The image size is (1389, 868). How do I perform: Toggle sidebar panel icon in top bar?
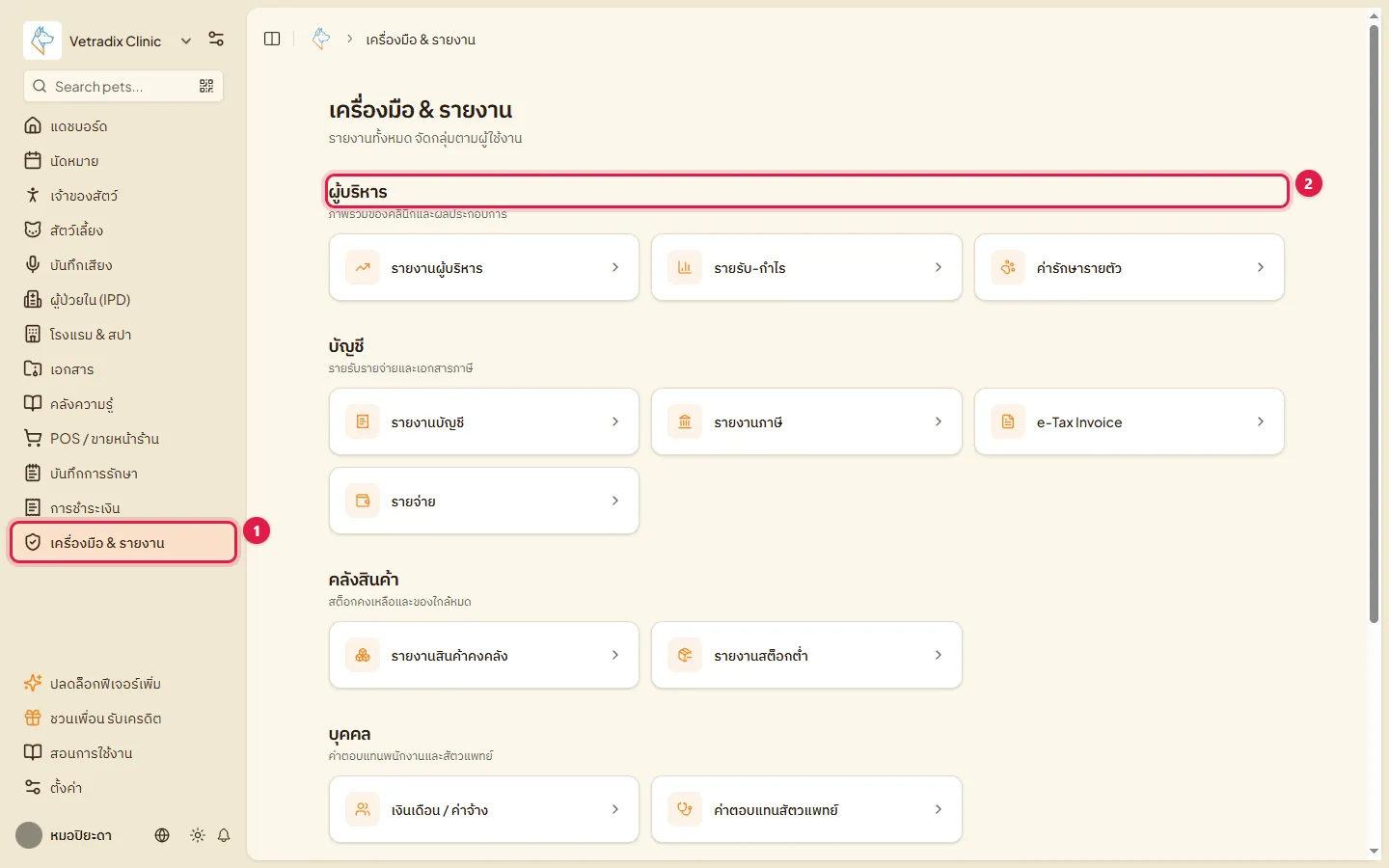click(x=272, y=39)
